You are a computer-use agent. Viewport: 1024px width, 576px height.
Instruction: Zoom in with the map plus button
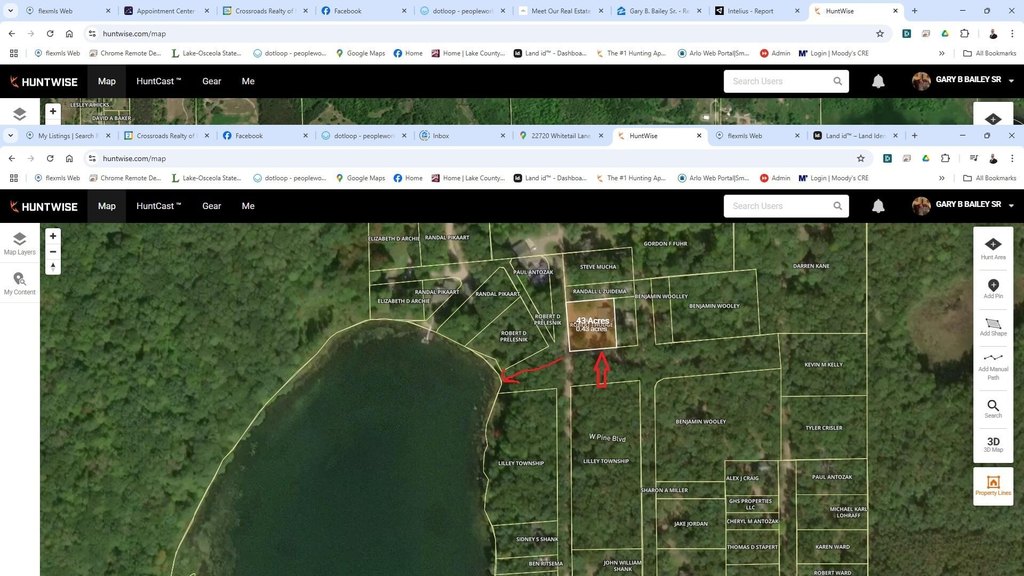point(53,237)
